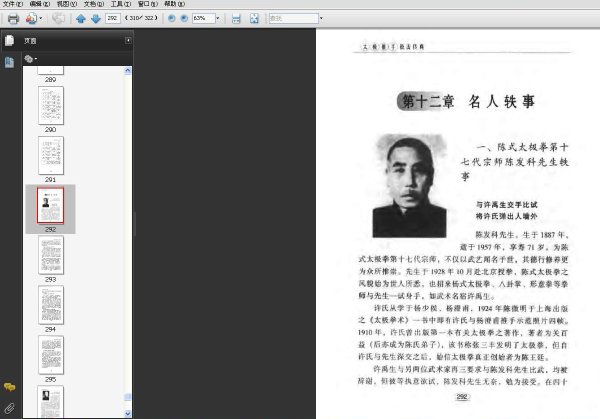Collapse the Pages navigation panel with its arrow button

(128, 40)
